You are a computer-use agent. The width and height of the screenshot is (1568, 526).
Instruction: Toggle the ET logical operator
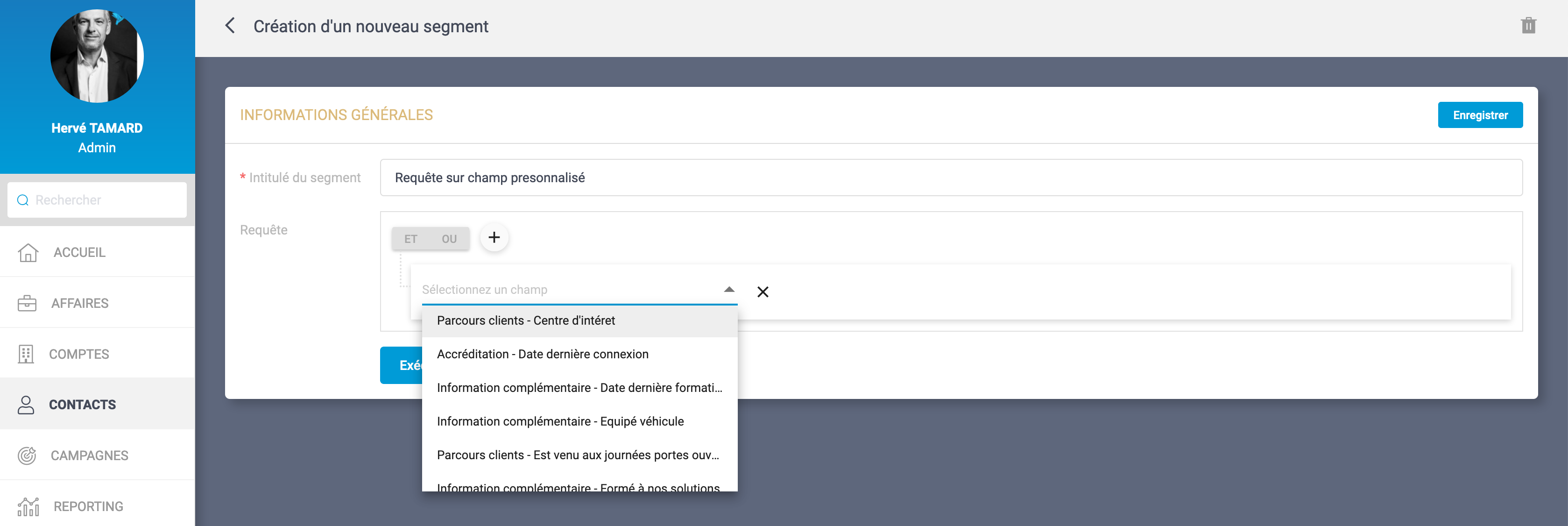(x=411, y=239)
